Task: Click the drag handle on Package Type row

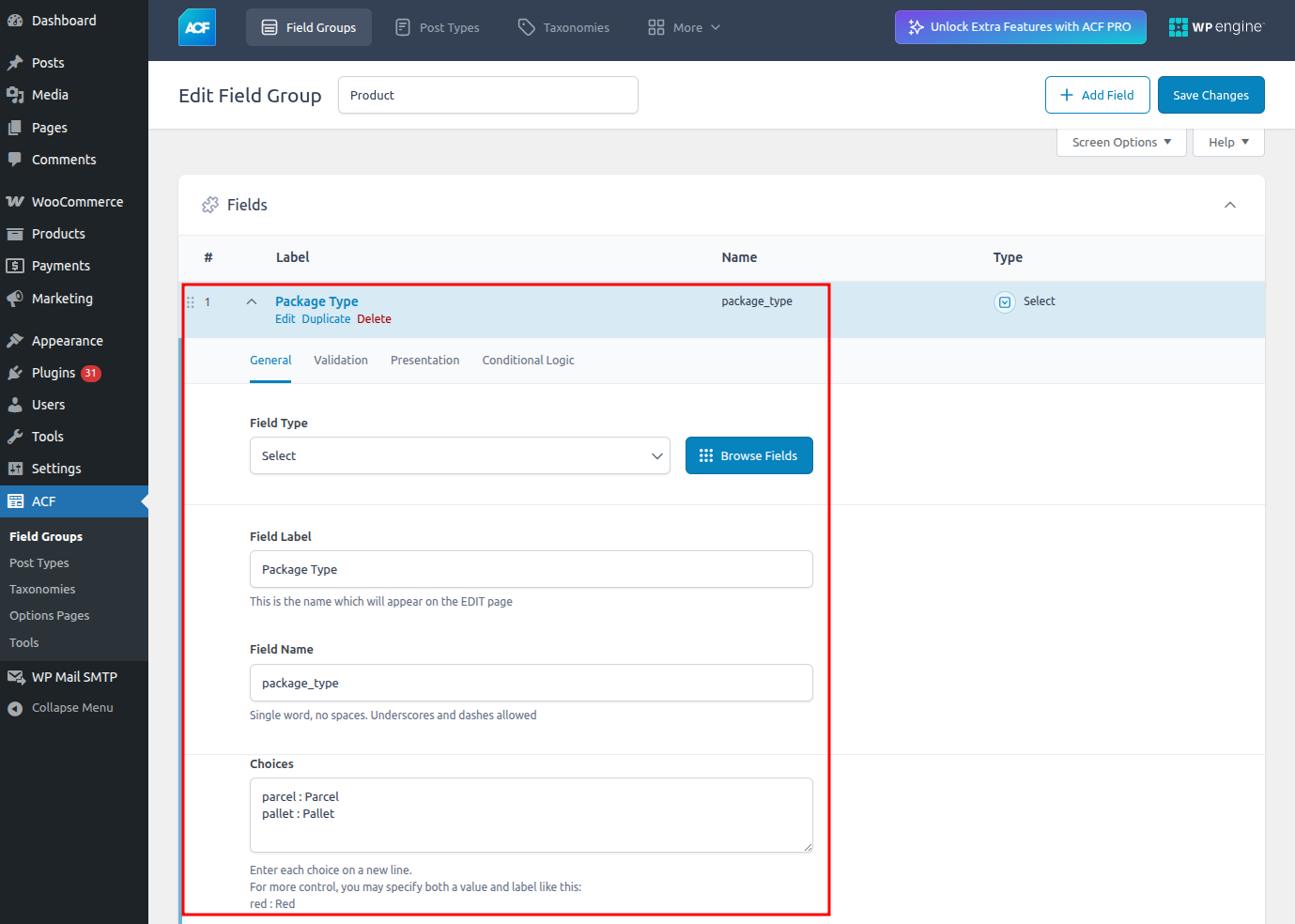Action: pos(191,302)
